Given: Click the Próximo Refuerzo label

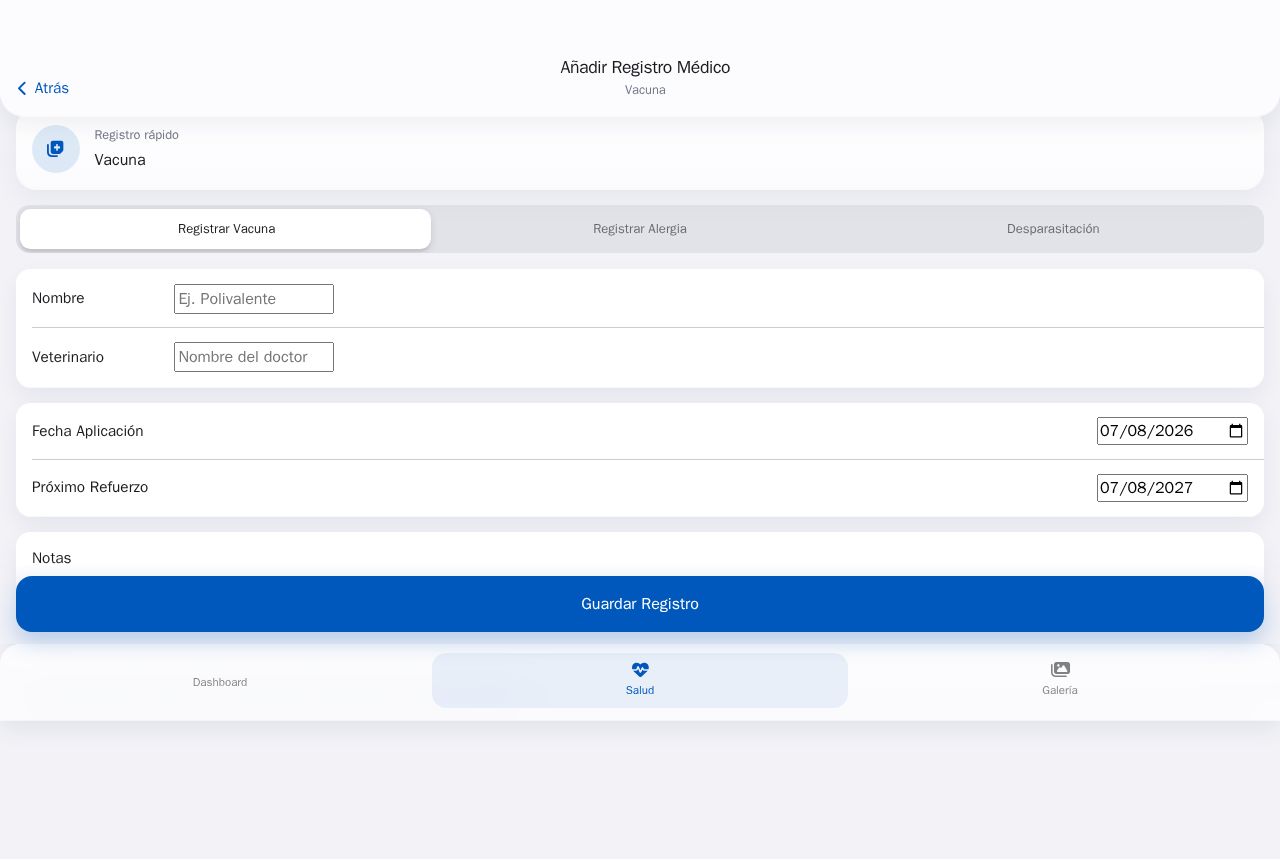Looking at the screenshot, I should pos(90,487).
